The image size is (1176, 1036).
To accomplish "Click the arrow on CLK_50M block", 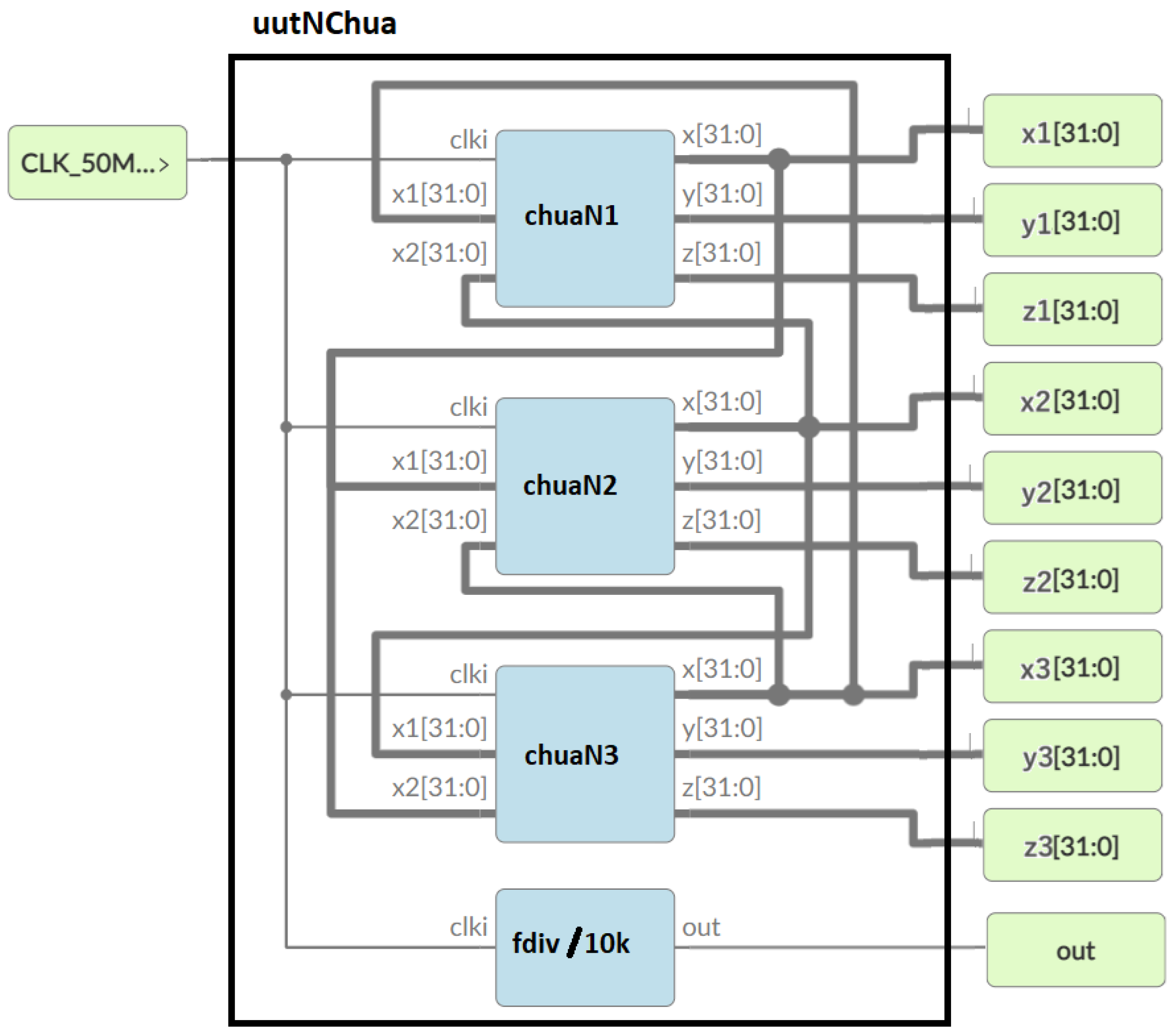I will [164, 165].
